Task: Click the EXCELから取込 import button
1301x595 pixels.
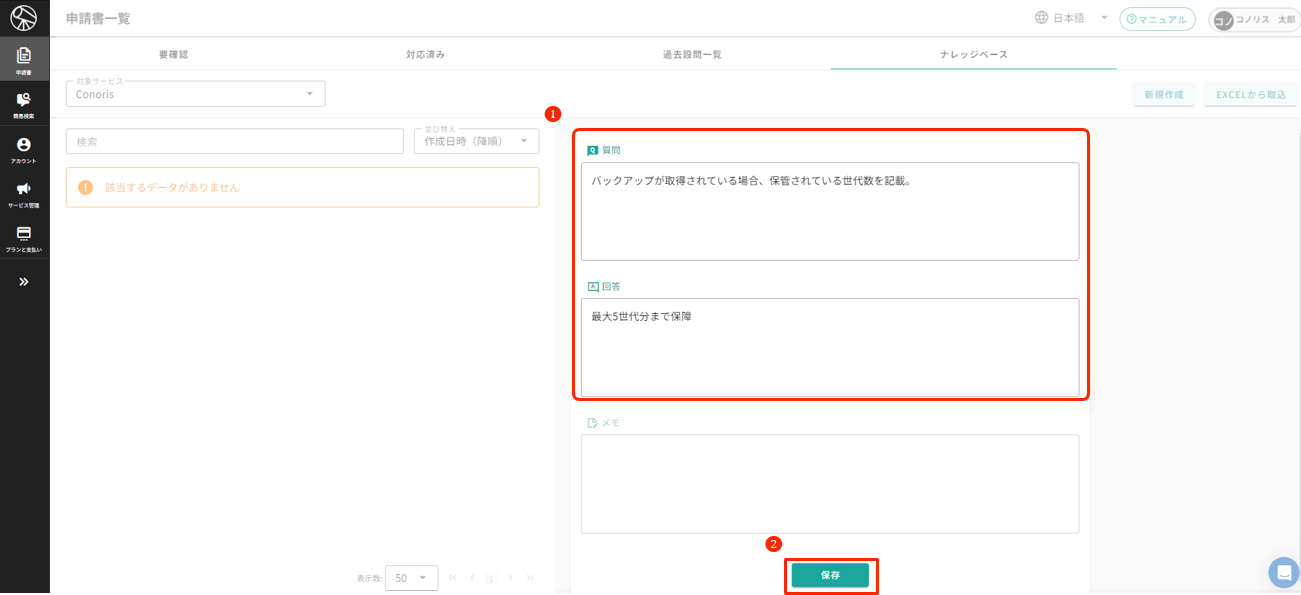Action: tap(1250, 94)
